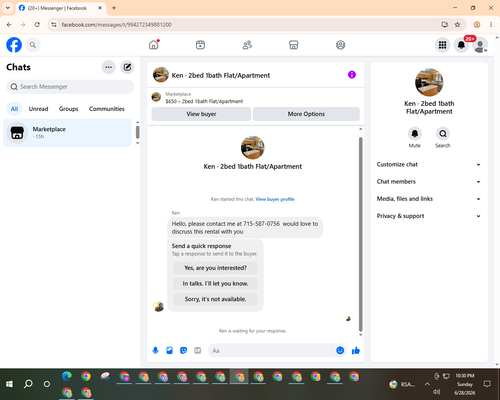Record a voice clip with microphone icon

(x=155, y=350)
